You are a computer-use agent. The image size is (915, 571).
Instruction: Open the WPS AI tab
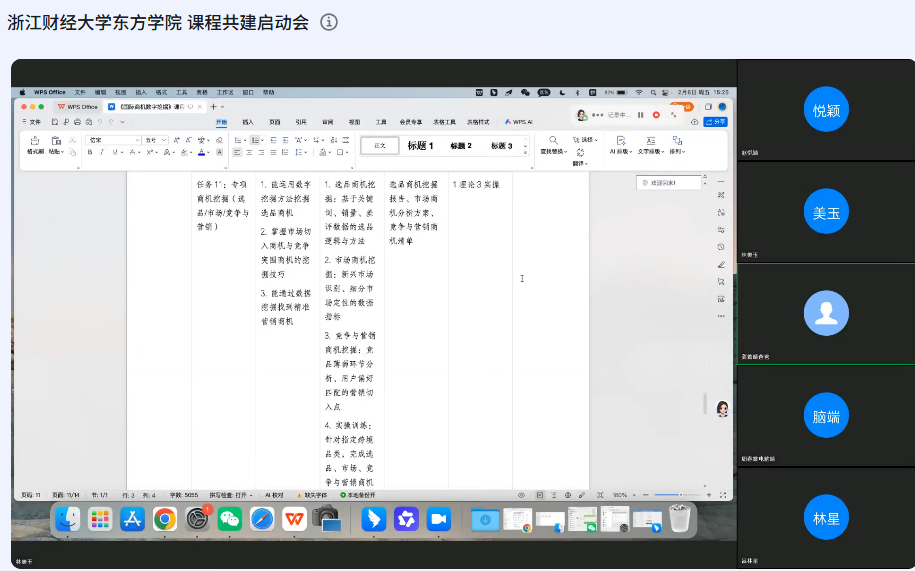518,122
